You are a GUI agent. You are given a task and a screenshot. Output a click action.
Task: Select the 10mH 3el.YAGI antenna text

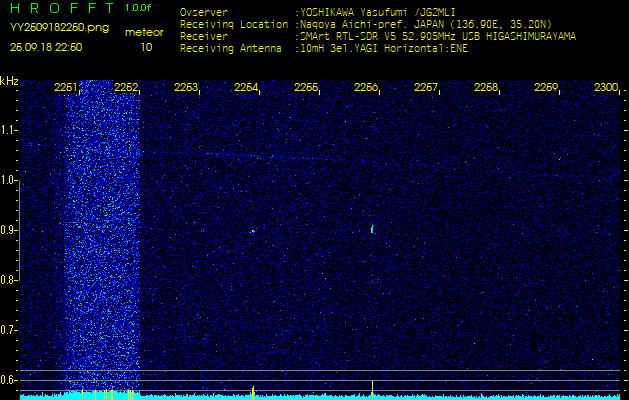383,49
